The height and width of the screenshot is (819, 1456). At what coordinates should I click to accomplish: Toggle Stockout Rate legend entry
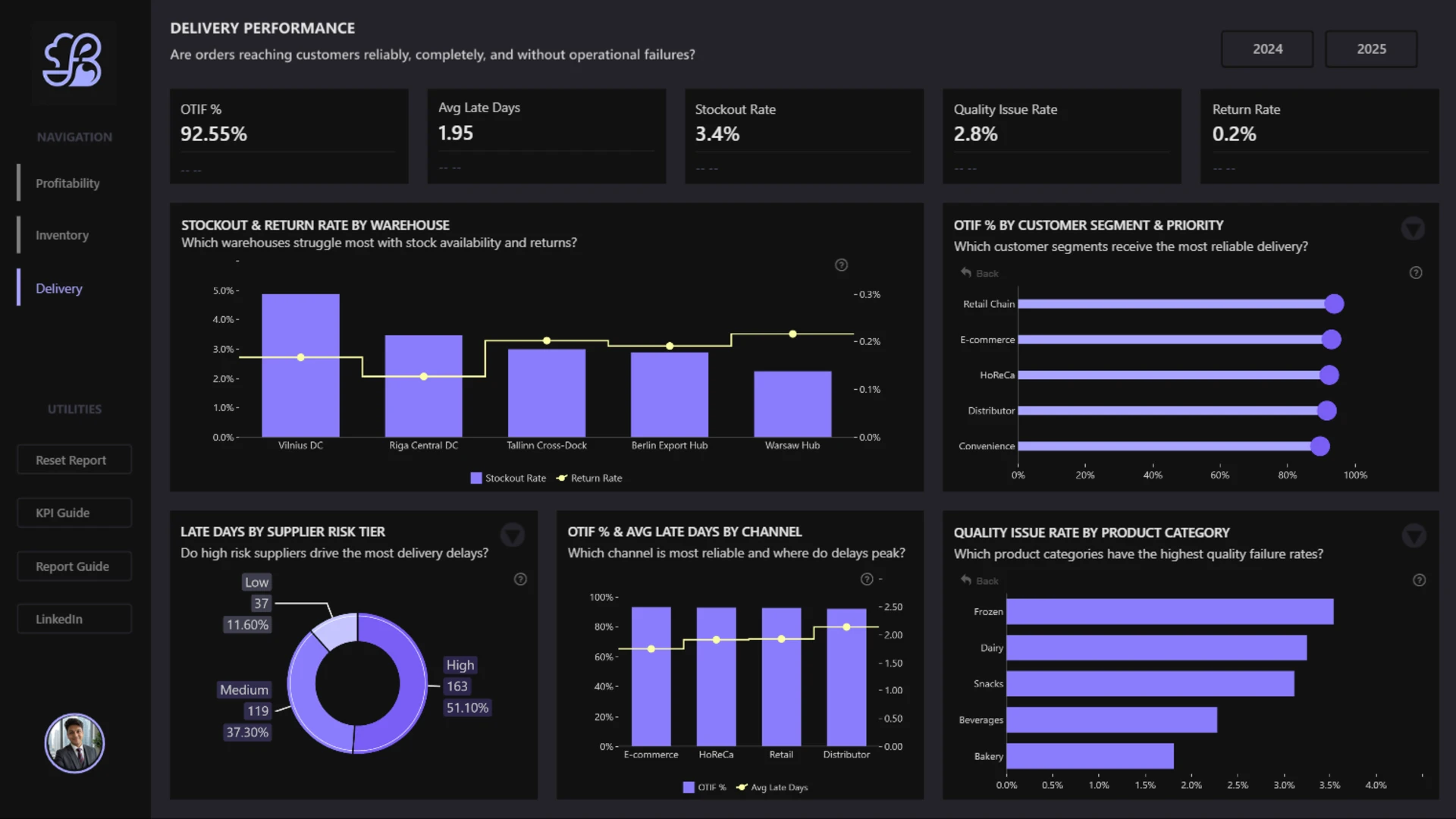pos(508,478)
